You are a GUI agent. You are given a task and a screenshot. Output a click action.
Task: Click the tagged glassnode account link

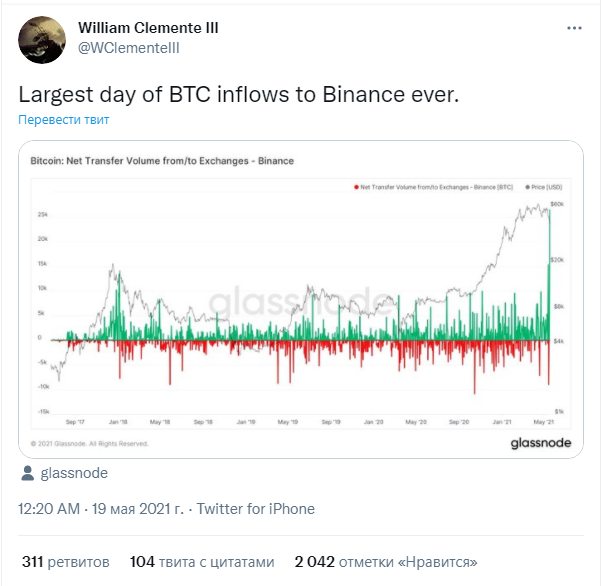(74, 473)
